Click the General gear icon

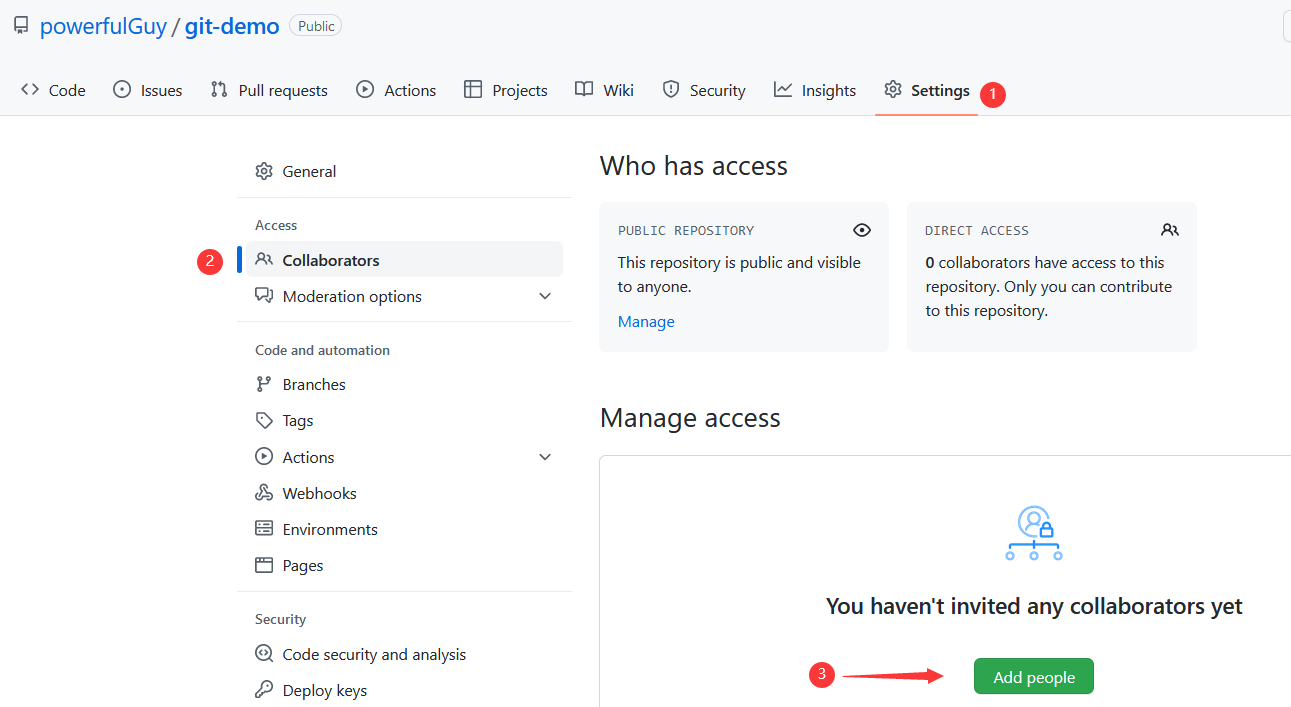[x=264, y=171]
